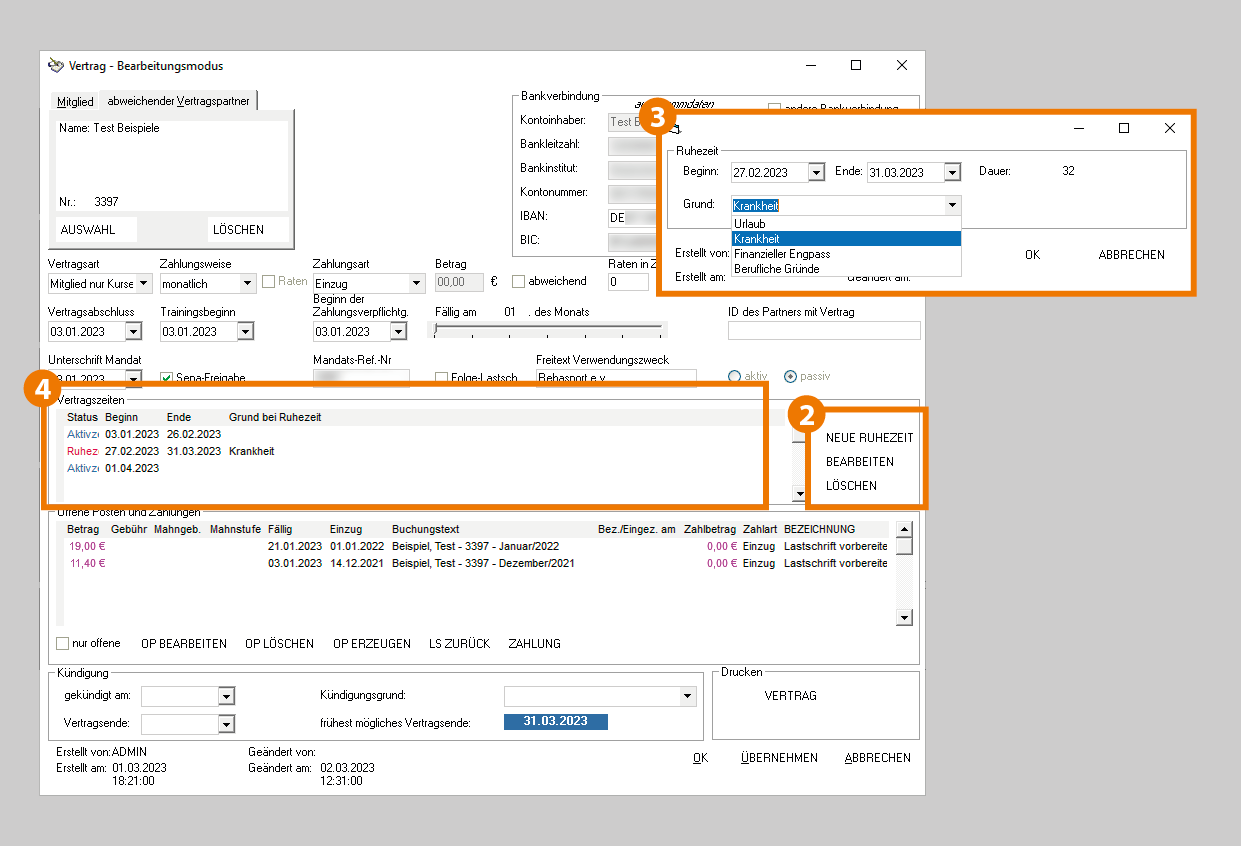Screen dimensions: 1241x846
Task: Toggle the 'nur offene' checkbox
Action: point(63,643)
